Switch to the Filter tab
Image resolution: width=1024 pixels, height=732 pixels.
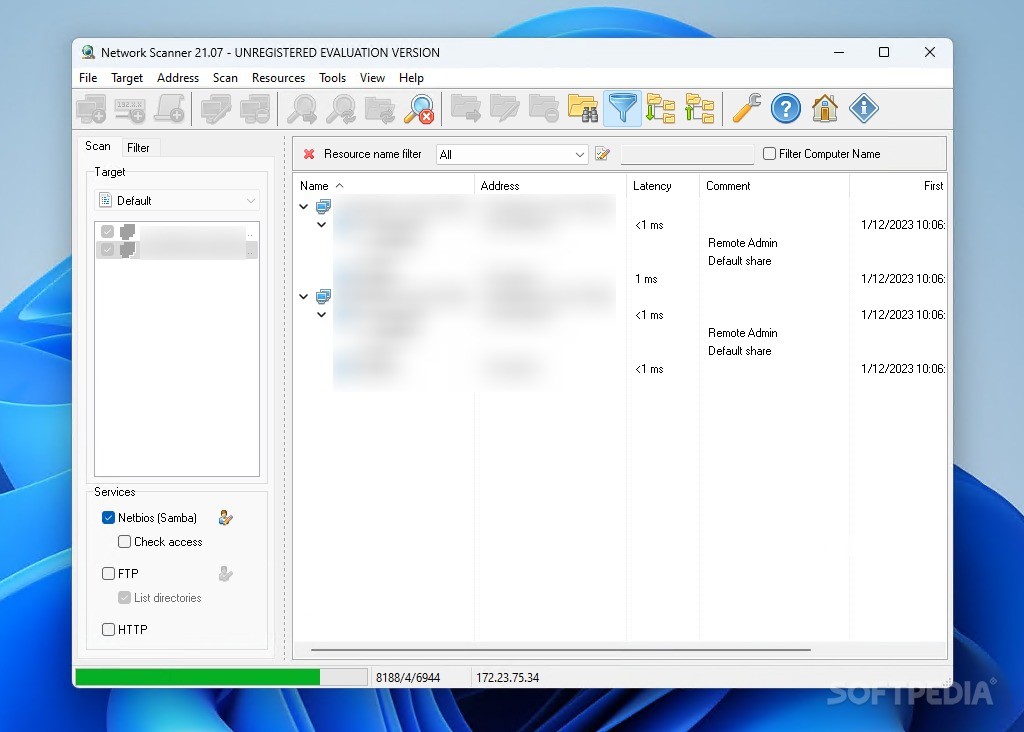tap(138, 148)
